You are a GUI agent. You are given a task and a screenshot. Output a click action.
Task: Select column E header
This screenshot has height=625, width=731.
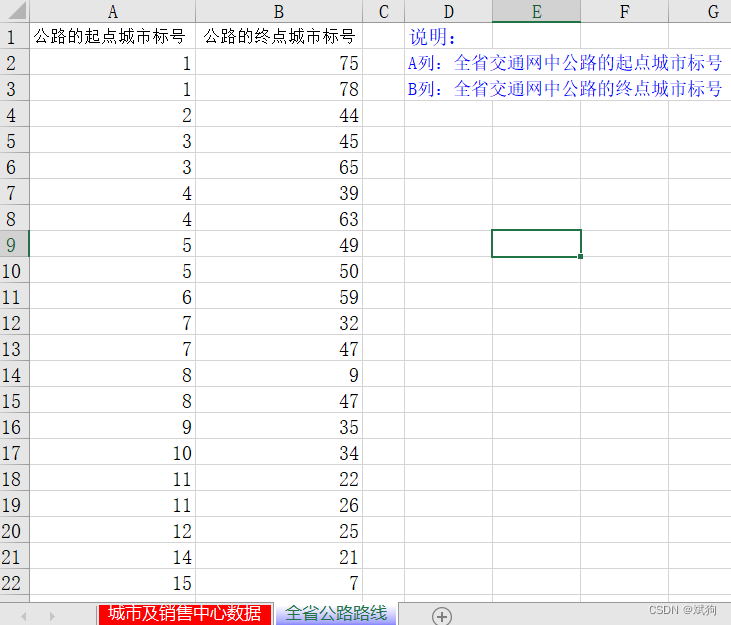[536, 11]
